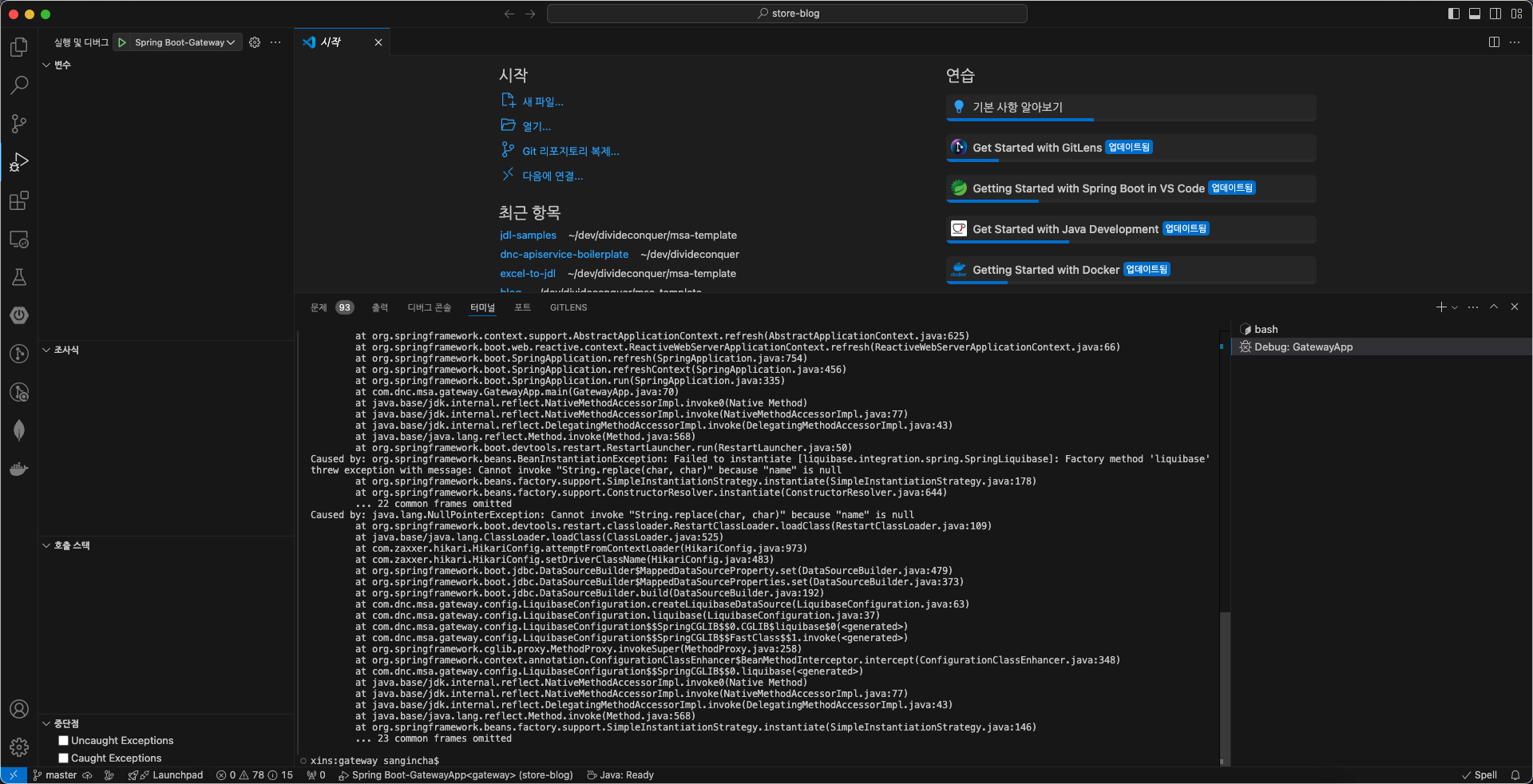Viewport: 1533px width, 784px height.
Task: Click the 새 파일... link
Action: coord(543,102)
